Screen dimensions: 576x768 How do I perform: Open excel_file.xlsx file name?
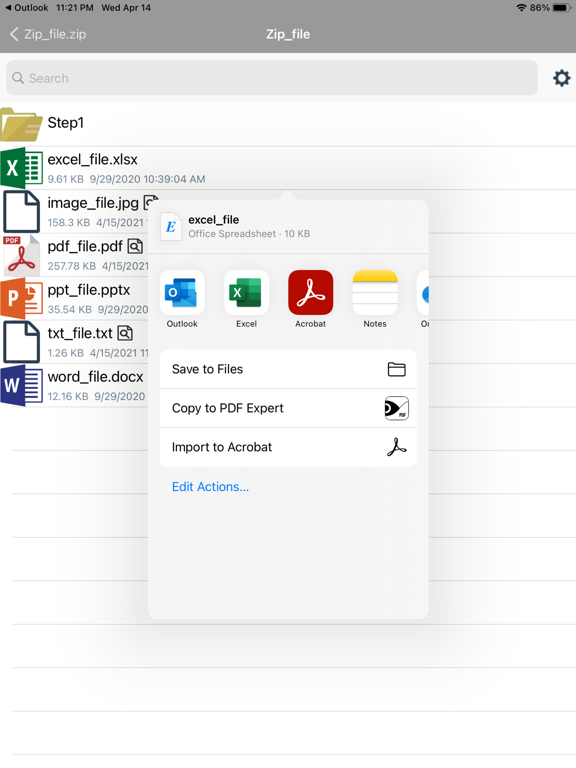pos(93,160)
